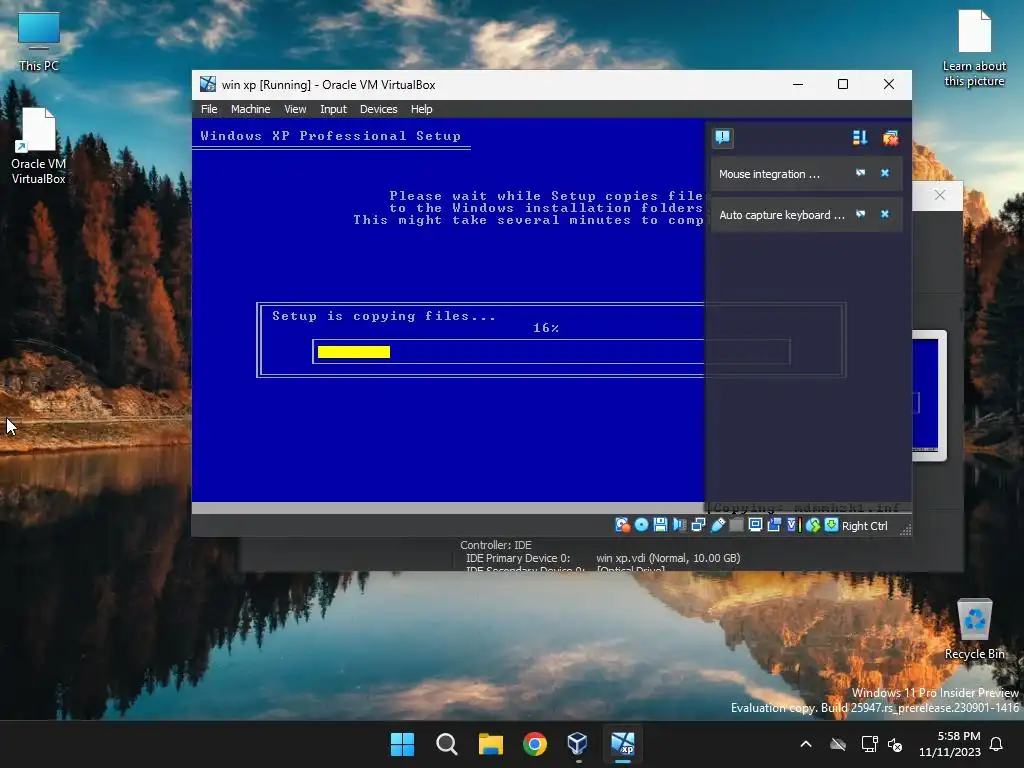Click the display monitor status icon
The image size is (1024, 768).
coord(755,526)
